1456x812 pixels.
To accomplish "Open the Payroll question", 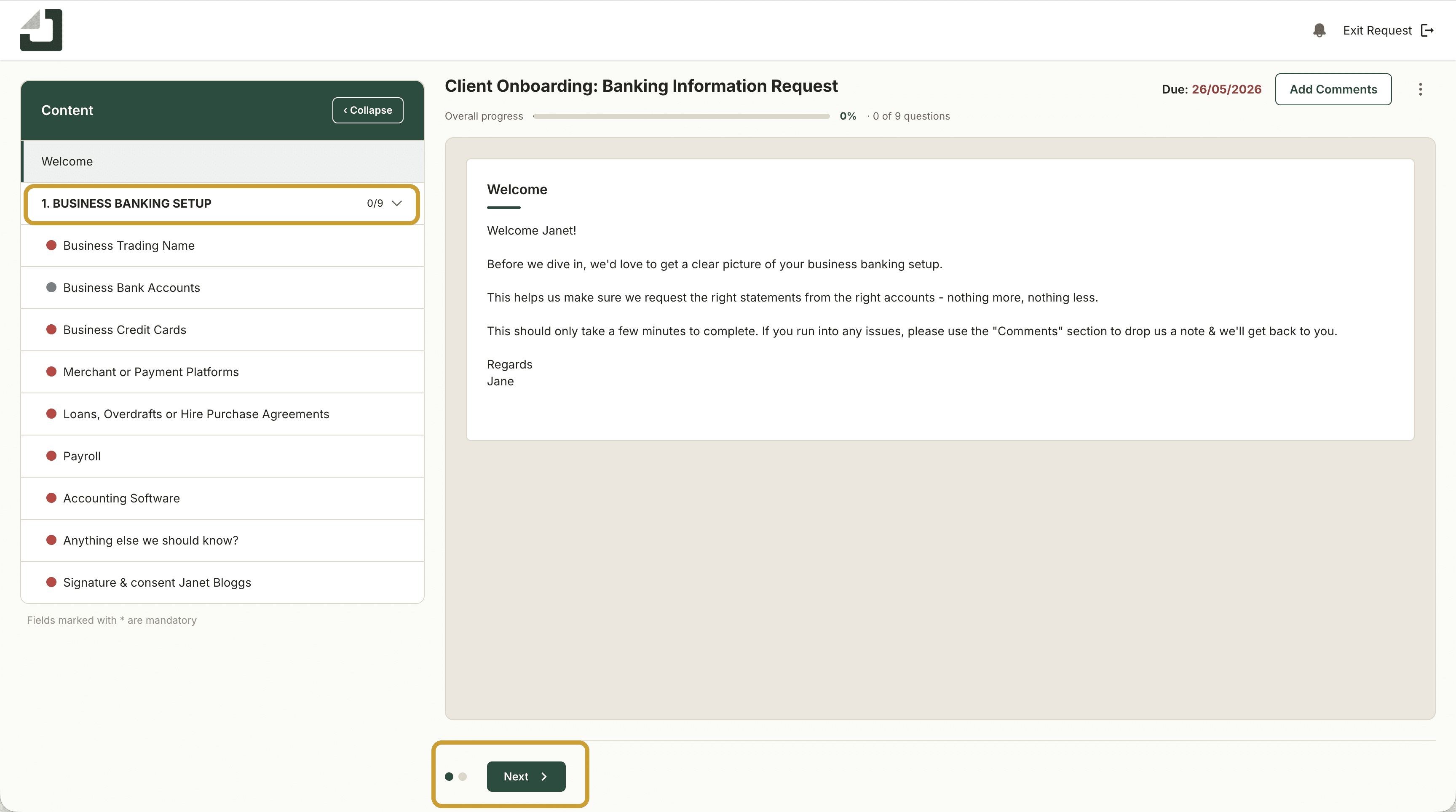I will [223, 456].
